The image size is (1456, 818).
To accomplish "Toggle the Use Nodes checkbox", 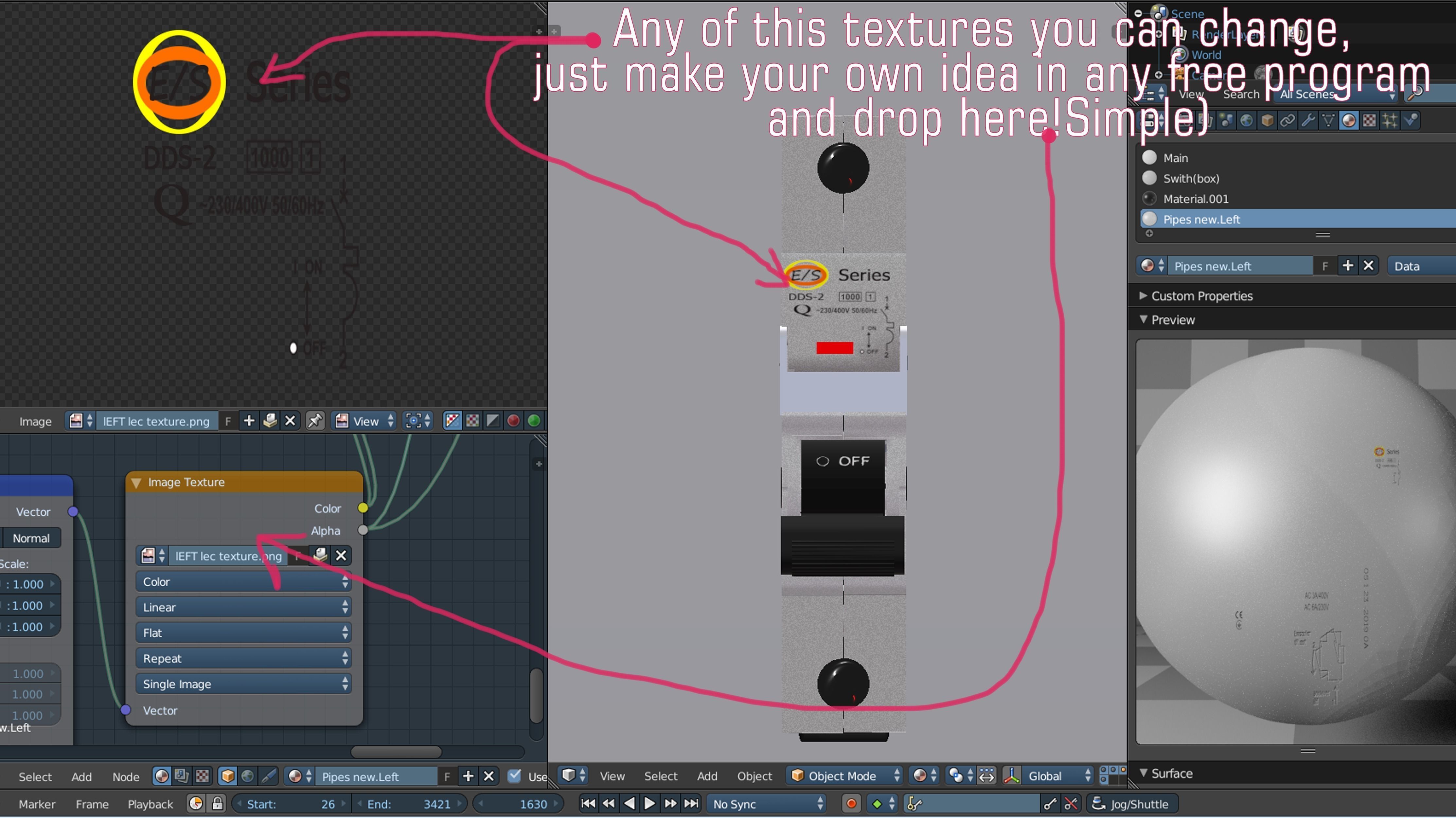I will [514, 775].
